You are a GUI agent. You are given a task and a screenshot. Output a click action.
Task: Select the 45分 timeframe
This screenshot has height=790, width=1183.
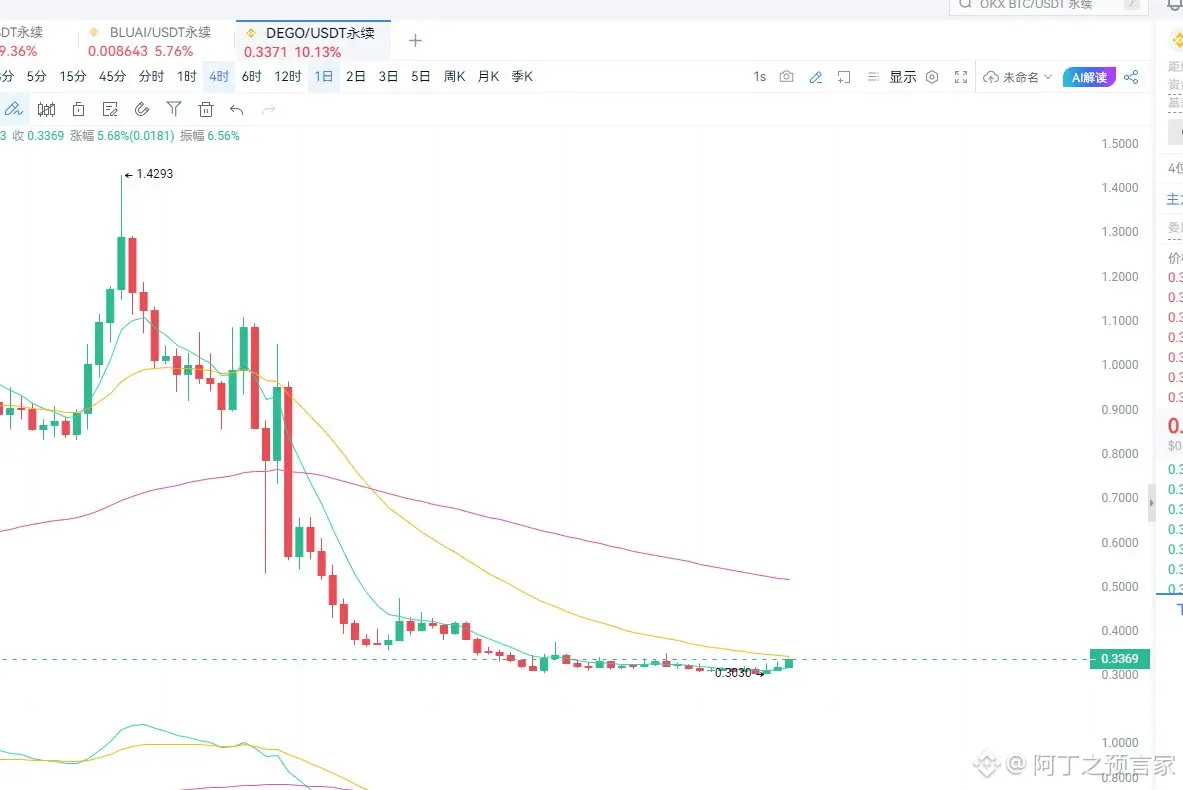pos(112,76)
